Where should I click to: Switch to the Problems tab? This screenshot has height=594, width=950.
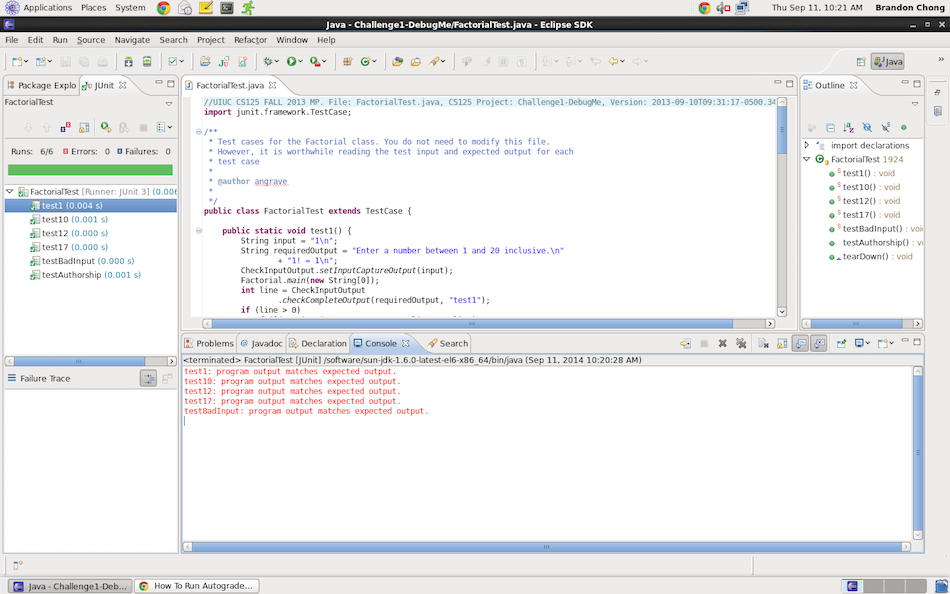coord(208,343)
